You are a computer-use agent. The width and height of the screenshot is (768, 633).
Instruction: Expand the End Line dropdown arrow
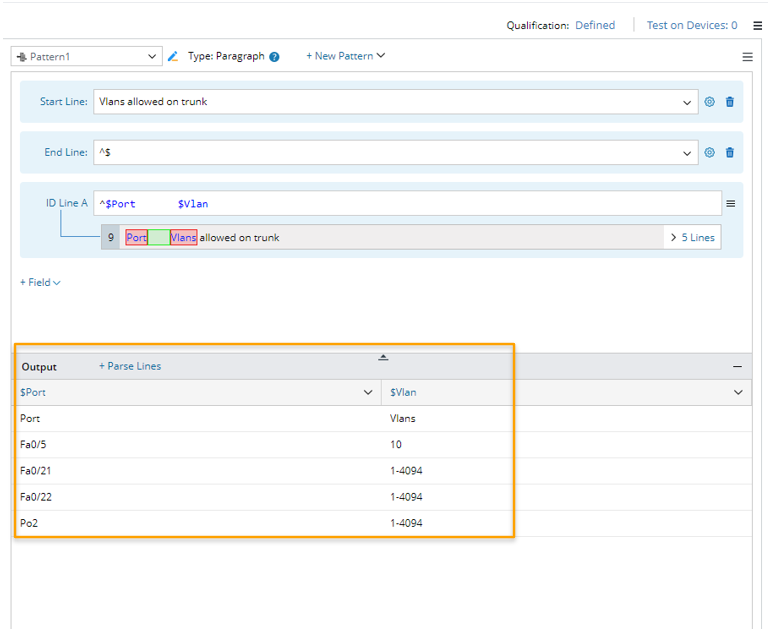[687, 153]
